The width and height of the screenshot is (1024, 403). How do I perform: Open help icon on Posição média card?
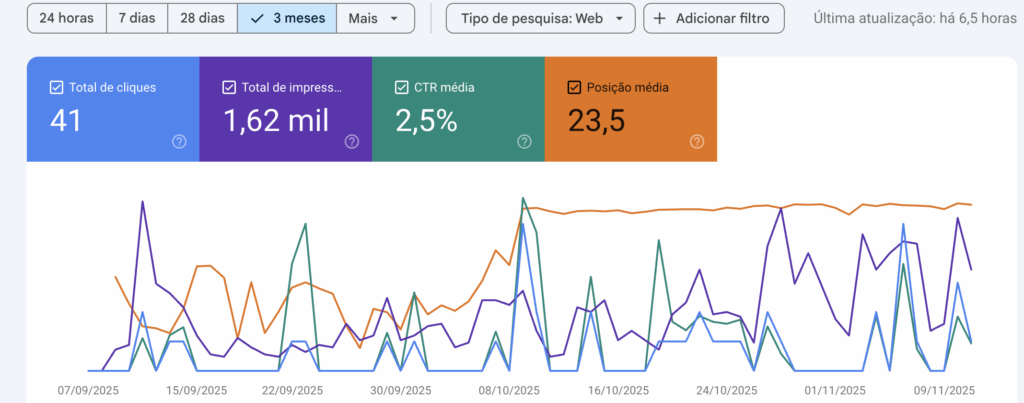click(x=697, y=142)
